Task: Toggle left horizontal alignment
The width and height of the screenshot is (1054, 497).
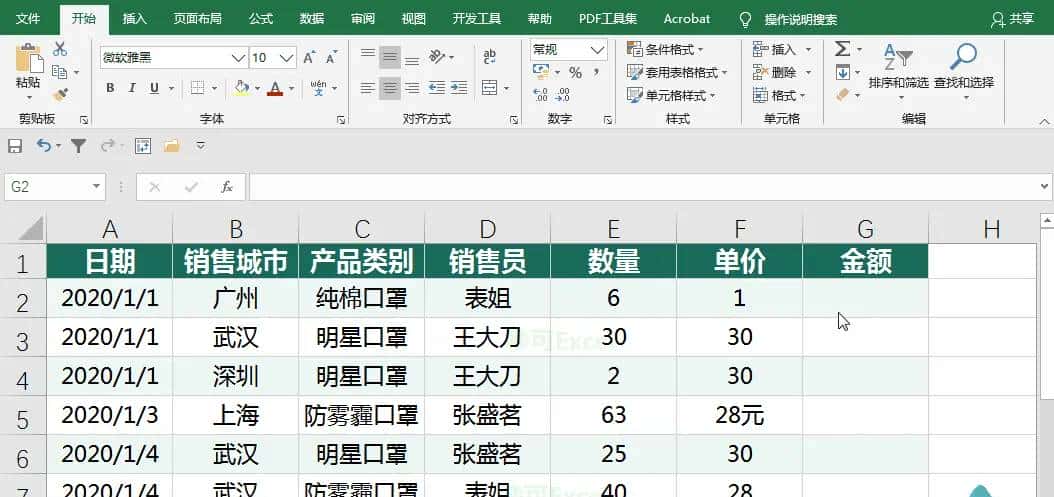Action: pos(368,87)
